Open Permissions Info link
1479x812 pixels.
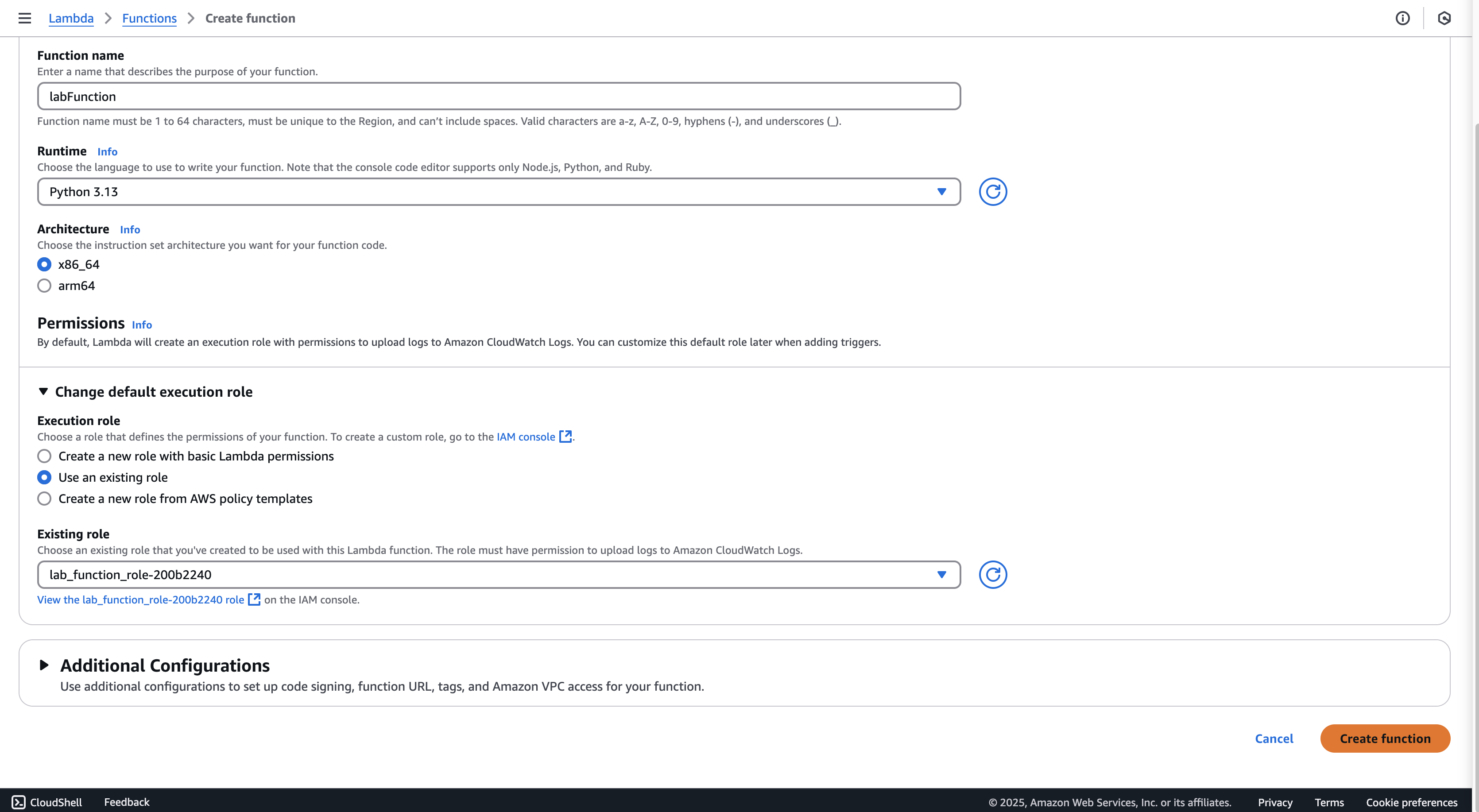(x=142, y=325)
